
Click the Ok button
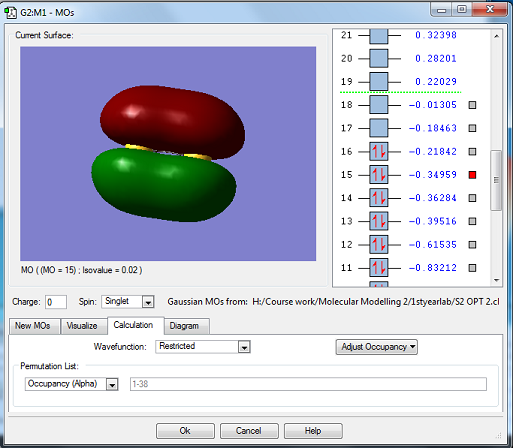coord(185,431)
